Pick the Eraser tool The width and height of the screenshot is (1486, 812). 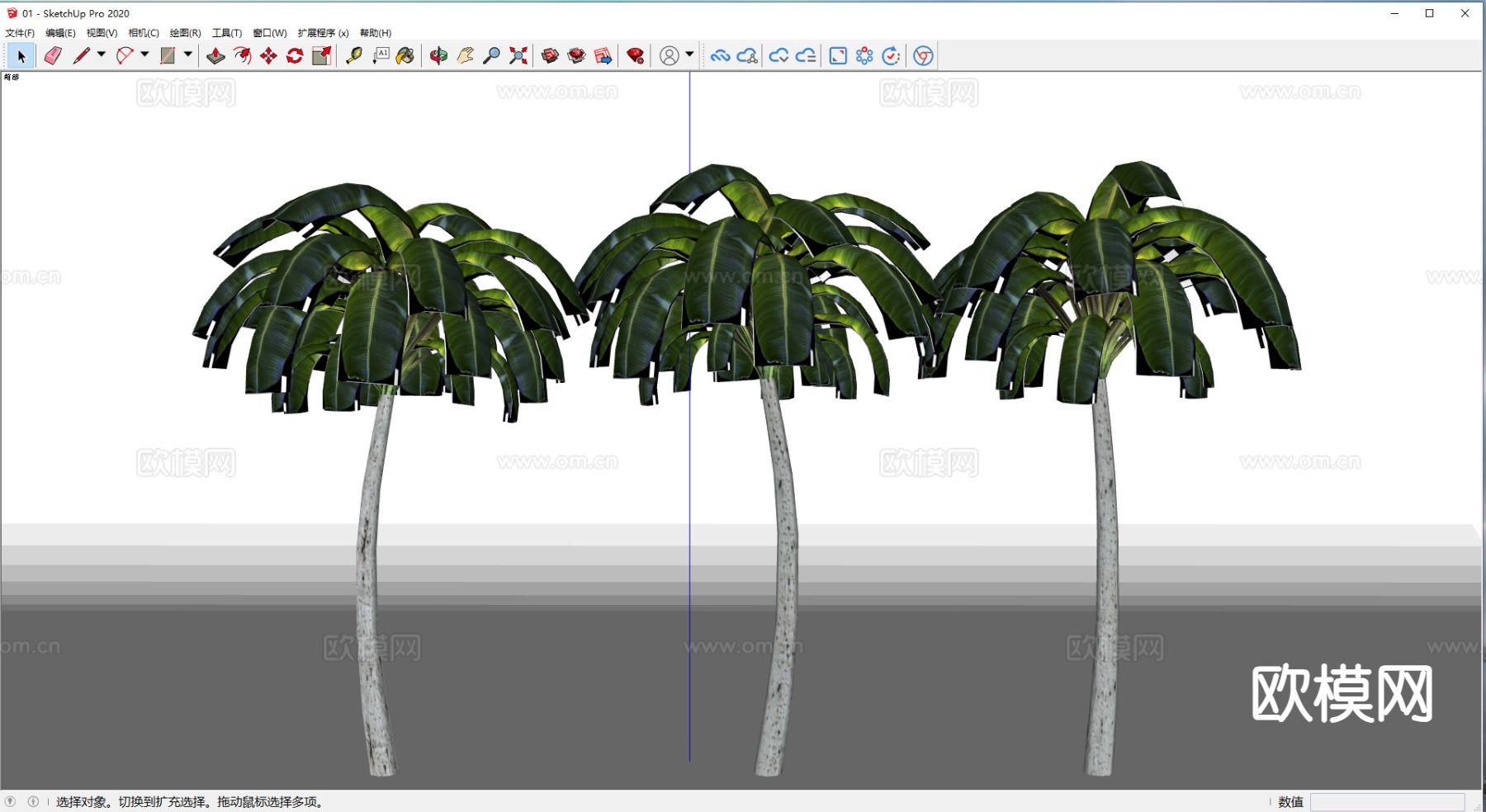pos(53,56)
